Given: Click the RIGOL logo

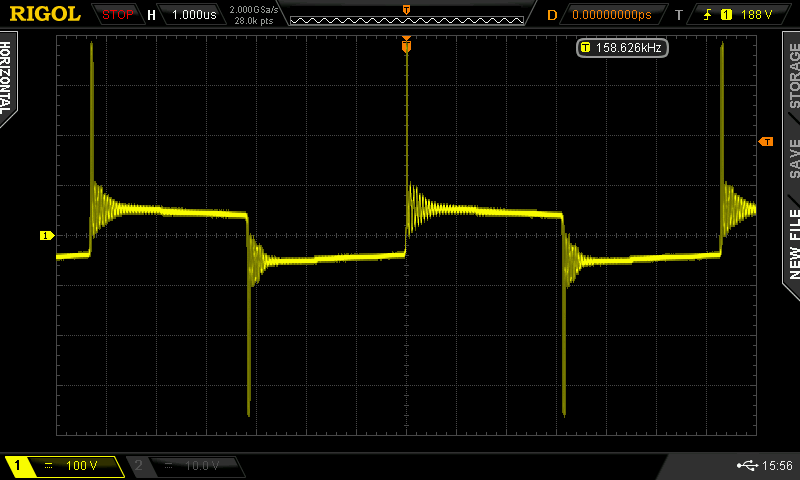Looking at the screenshot, I should (x=45, y=14).
